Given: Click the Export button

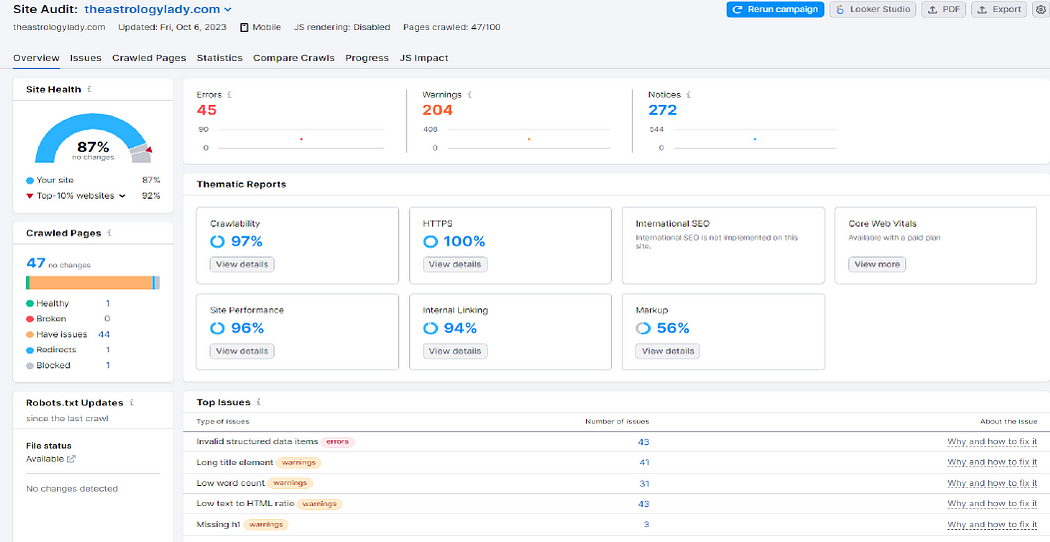Looking at the screenshot, I should (x=999, y=9).
